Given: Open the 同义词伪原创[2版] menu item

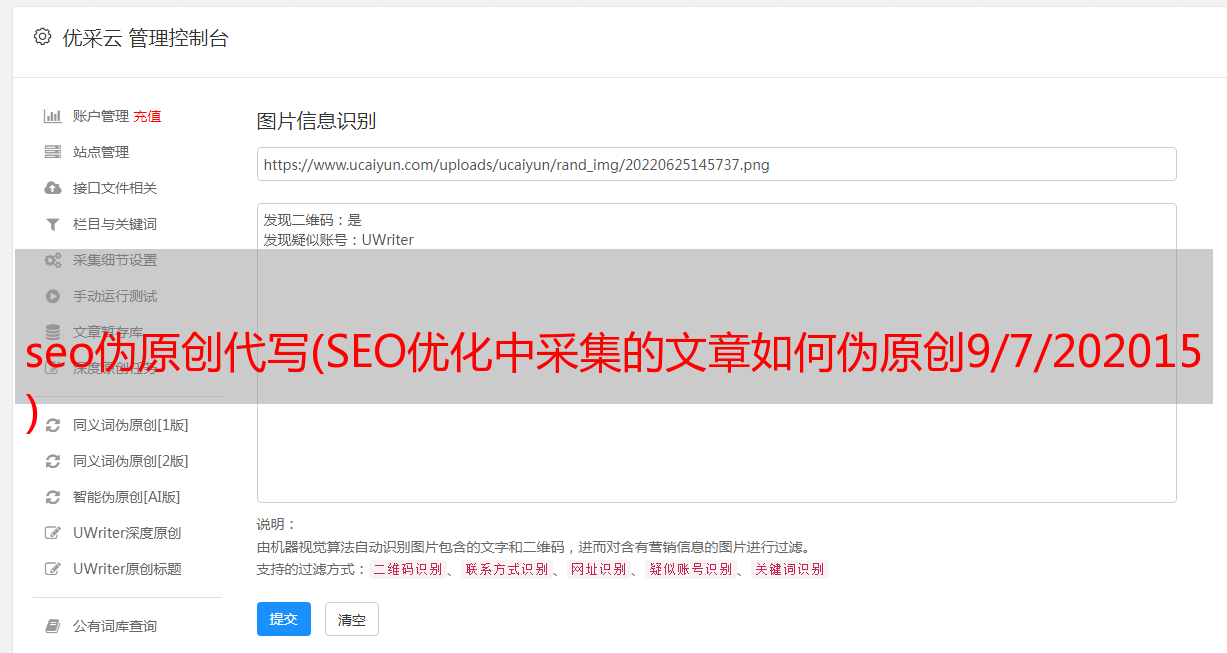Looking at the screenshot, I should (x=131, y=461).
